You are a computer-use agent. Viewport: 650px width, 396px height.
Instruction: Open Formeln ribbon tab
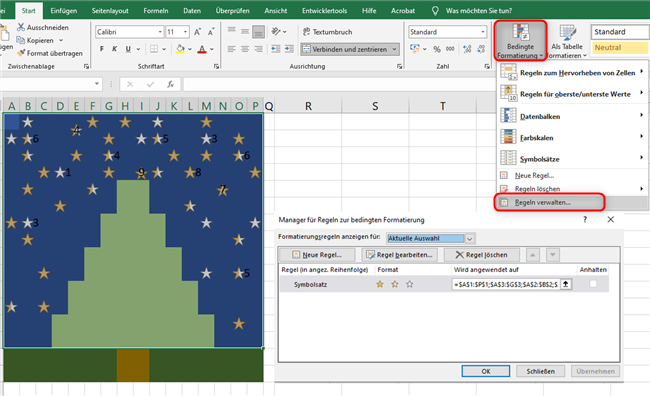tap(156, 11)
